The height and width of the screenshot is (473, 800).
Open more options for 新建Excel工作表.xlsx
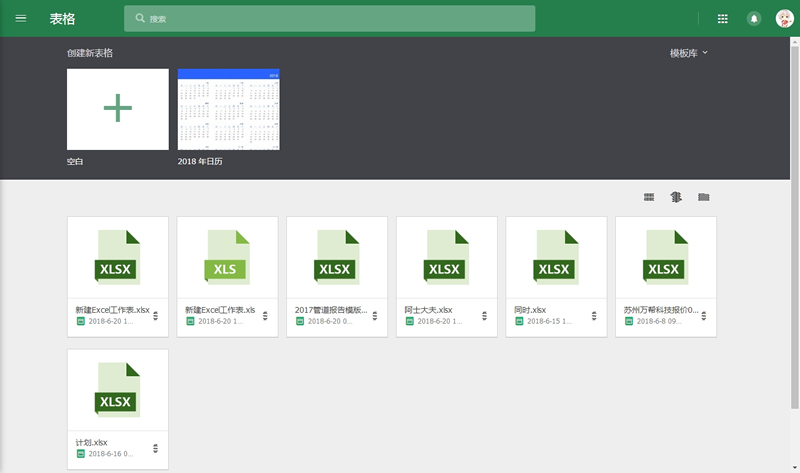pos(156,316)
